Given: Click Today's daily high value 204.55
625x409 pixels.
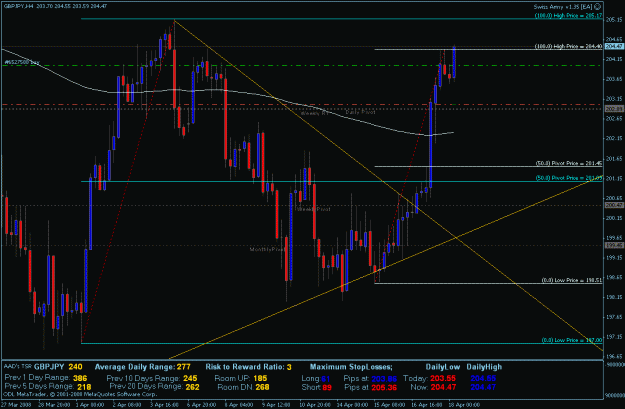Looking at the screenshot, I should 483,378.
